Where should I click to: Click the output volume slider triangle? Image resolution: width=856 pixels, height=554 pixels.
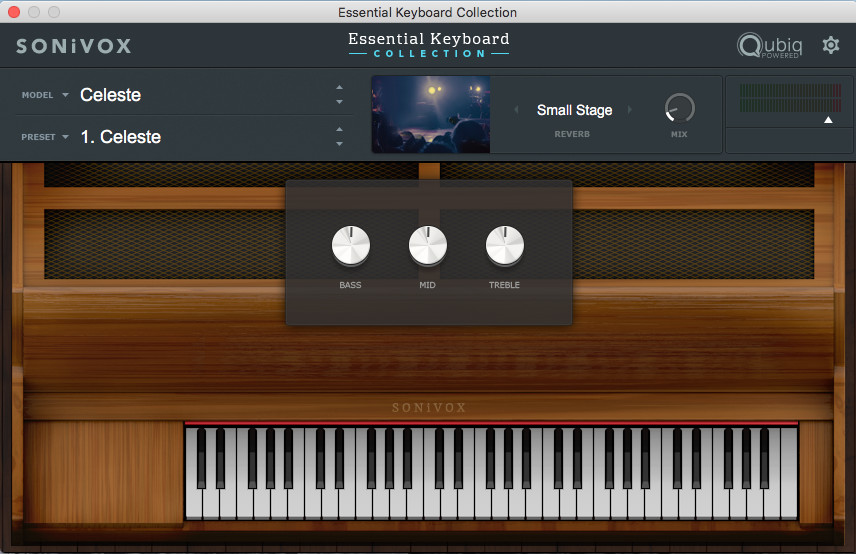[828, 120]
